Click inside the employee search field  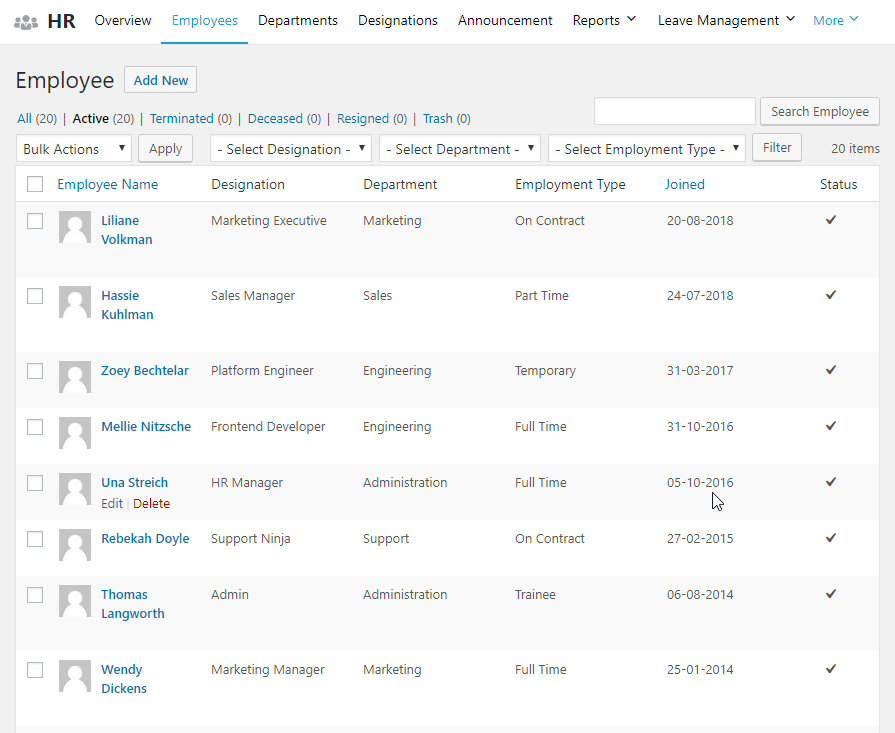coord(674,111)
